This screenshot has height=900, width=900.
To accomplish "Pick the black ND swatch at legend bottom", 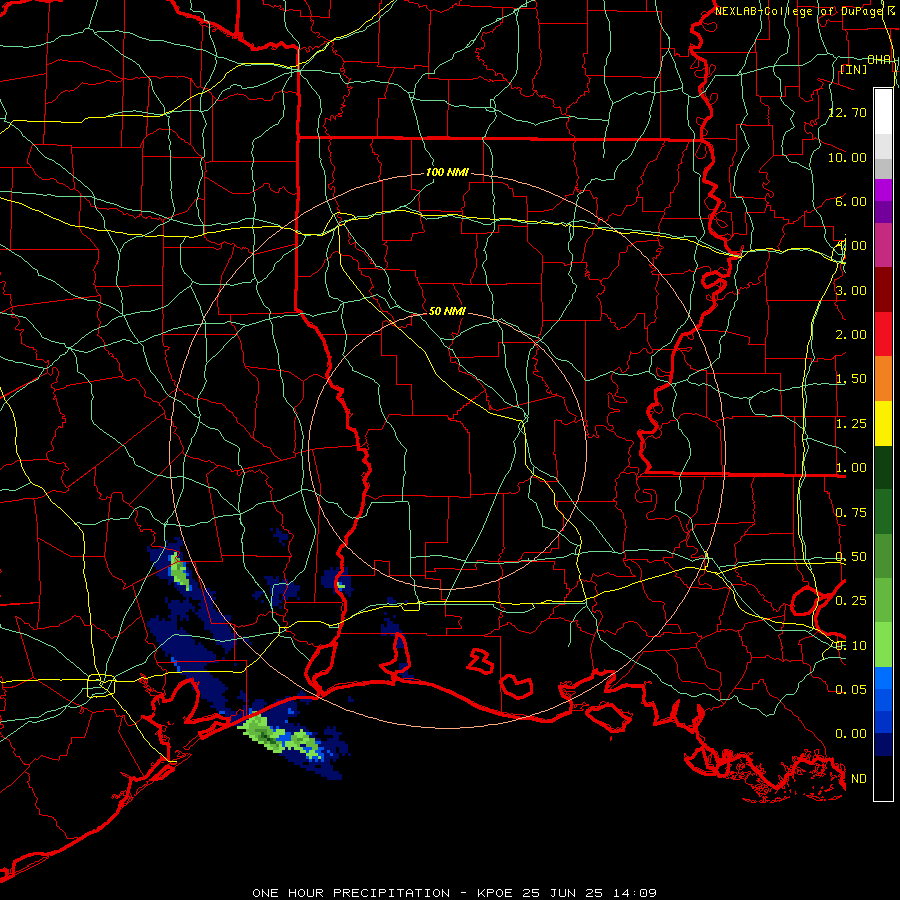I will click(883, 778).
